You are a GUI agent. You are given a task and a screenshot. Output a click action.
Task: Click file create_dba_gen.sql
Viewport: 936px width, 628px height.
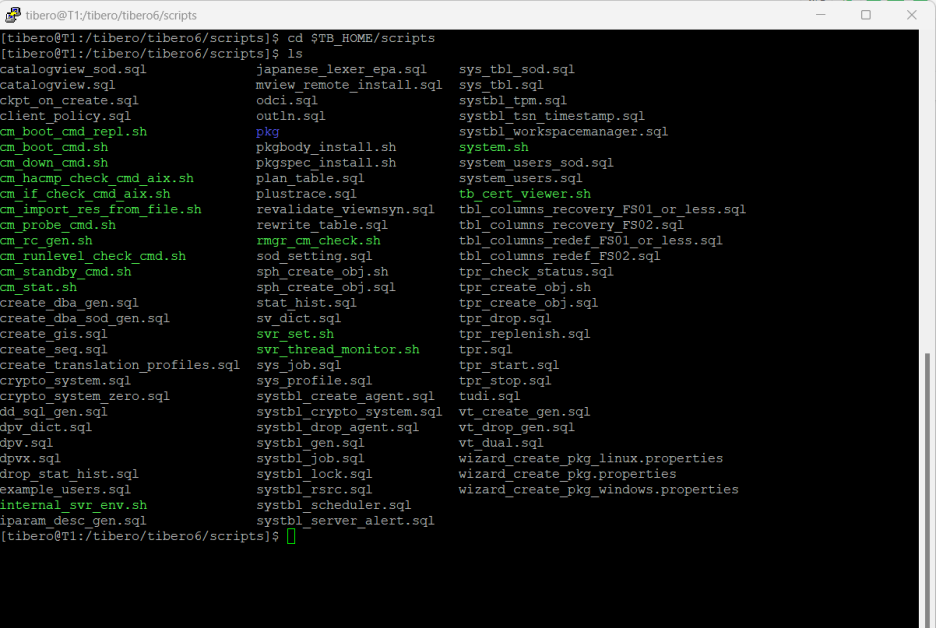point(69,303)
